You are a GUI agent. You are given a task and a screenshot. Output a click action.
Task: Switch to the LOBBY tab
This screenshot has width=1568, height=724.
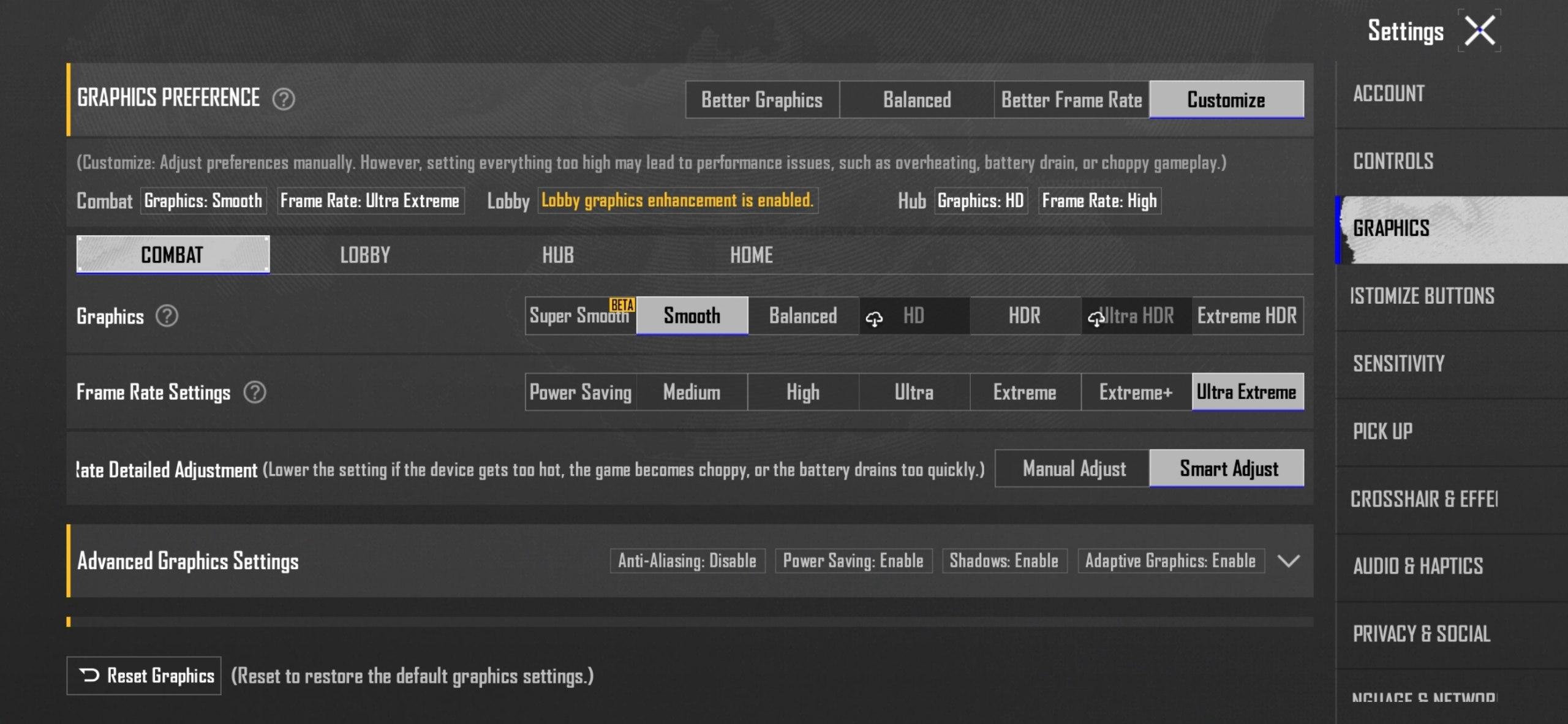(x=365, y=255)
